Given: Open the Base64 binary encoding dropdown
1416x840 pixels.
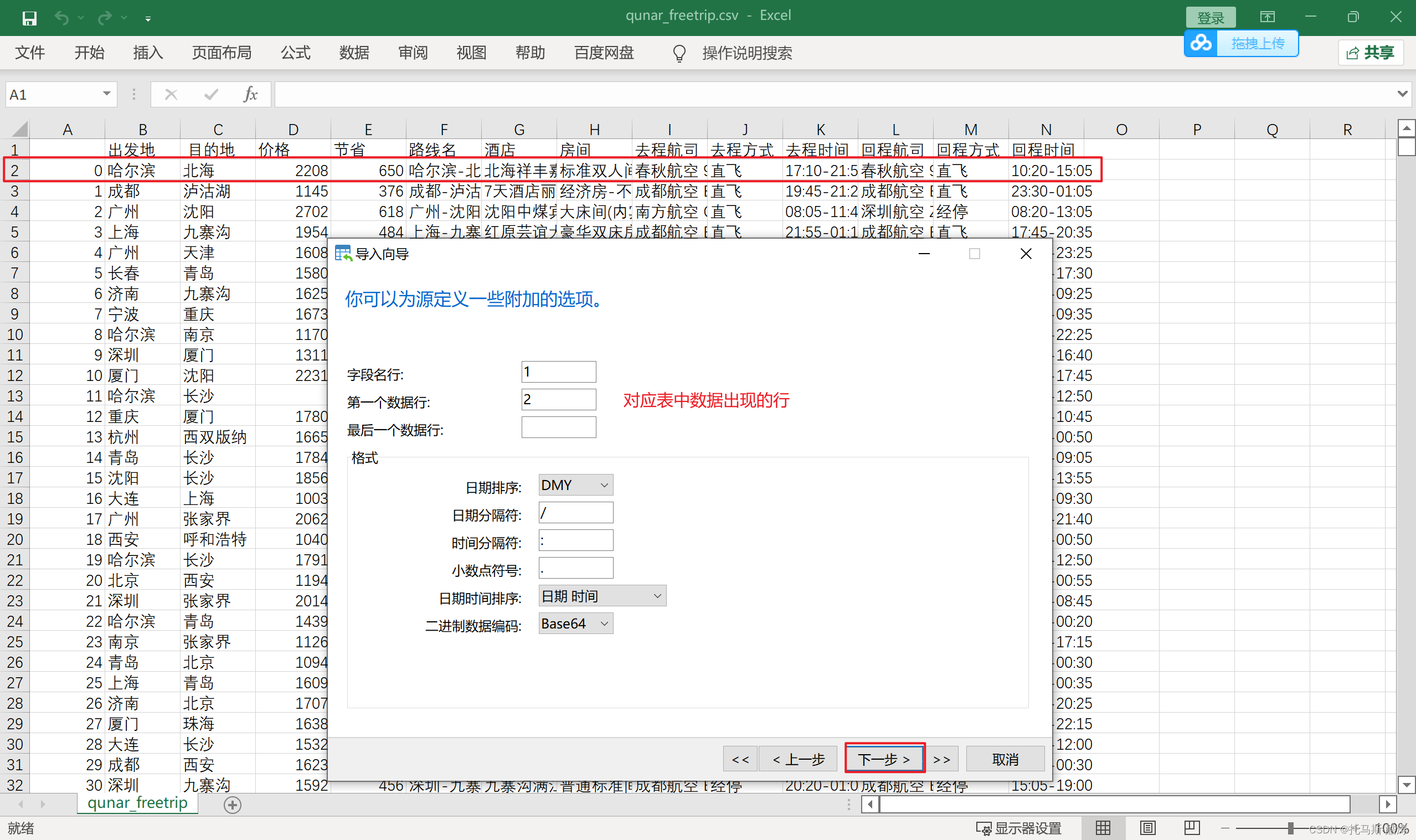Looking at the screenshot, I should 575,624.
